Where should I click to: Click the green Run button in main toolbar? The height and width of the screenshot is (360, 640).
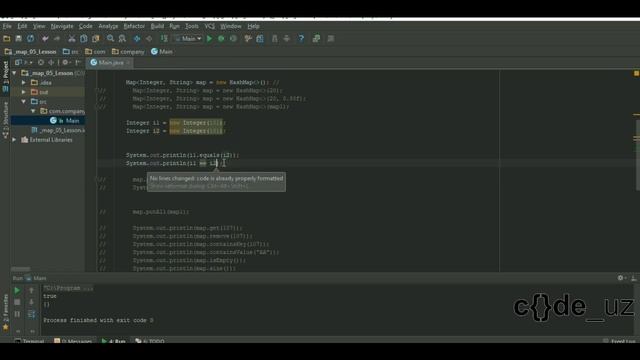[209, 39]
